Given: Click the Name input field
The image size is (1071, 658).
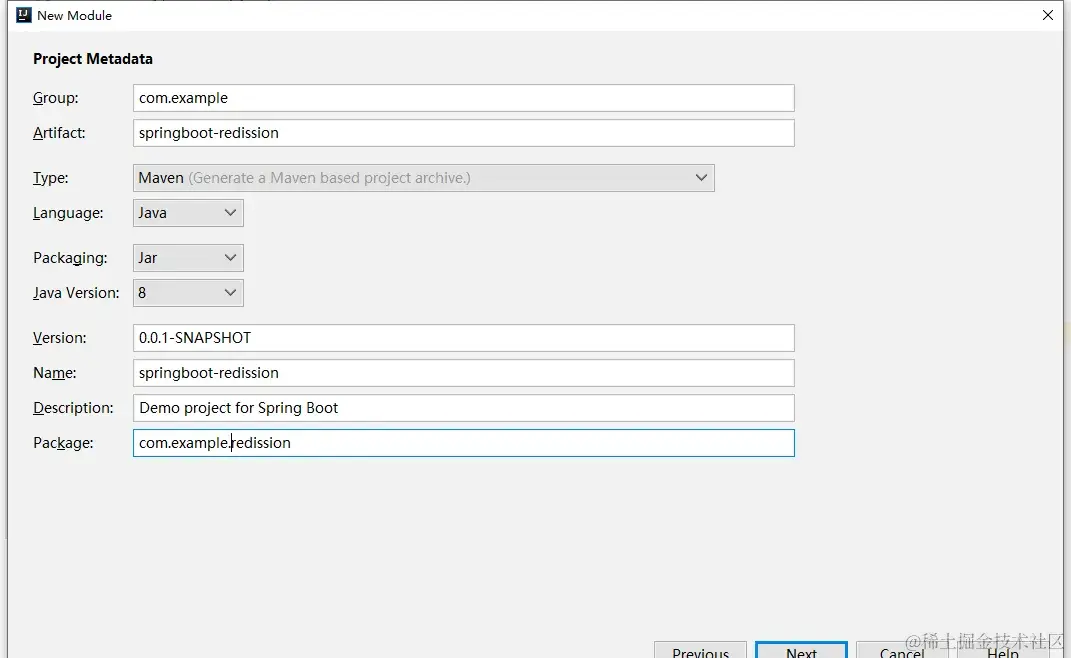Looking at the screenshot, I should point(464,372).
